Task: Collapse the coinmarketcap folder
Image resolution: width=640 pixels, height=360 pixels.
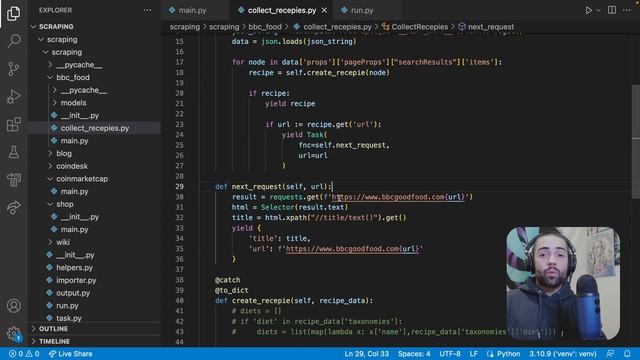Action: click(x=82, y=179)
